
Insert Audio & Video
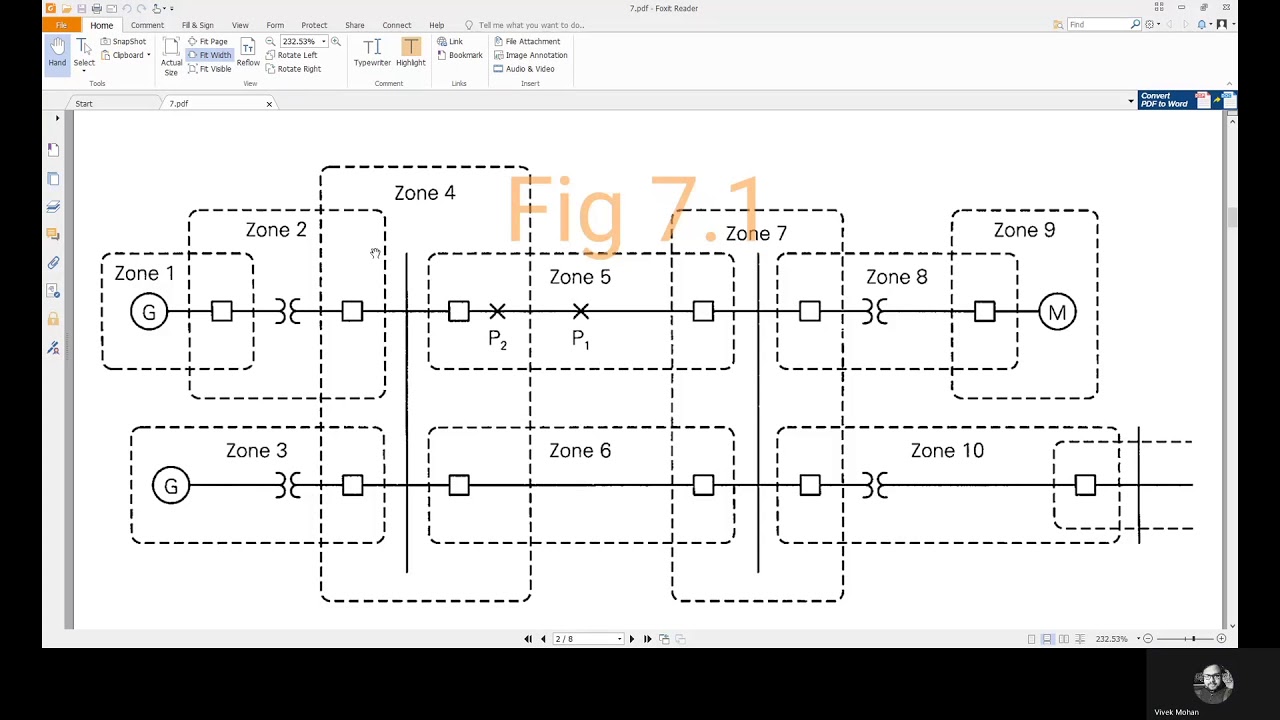click(x=524, y=69)
